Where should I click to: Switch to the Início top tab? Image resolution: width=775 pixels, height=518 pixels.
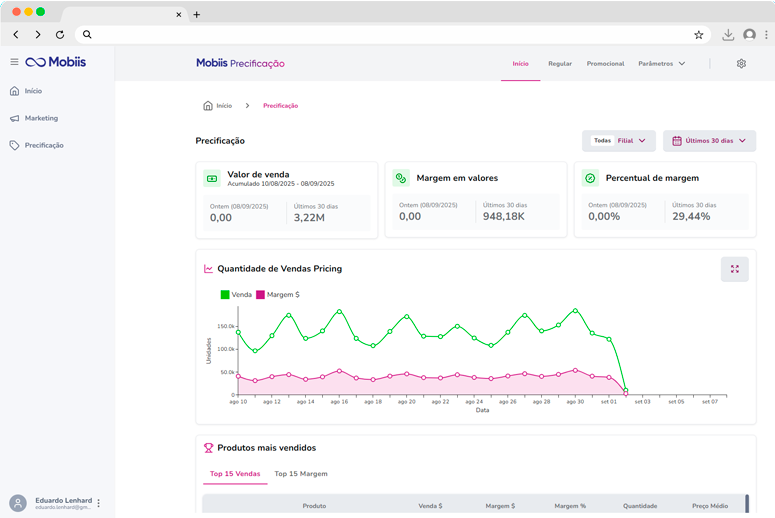[x=520, y=64]
